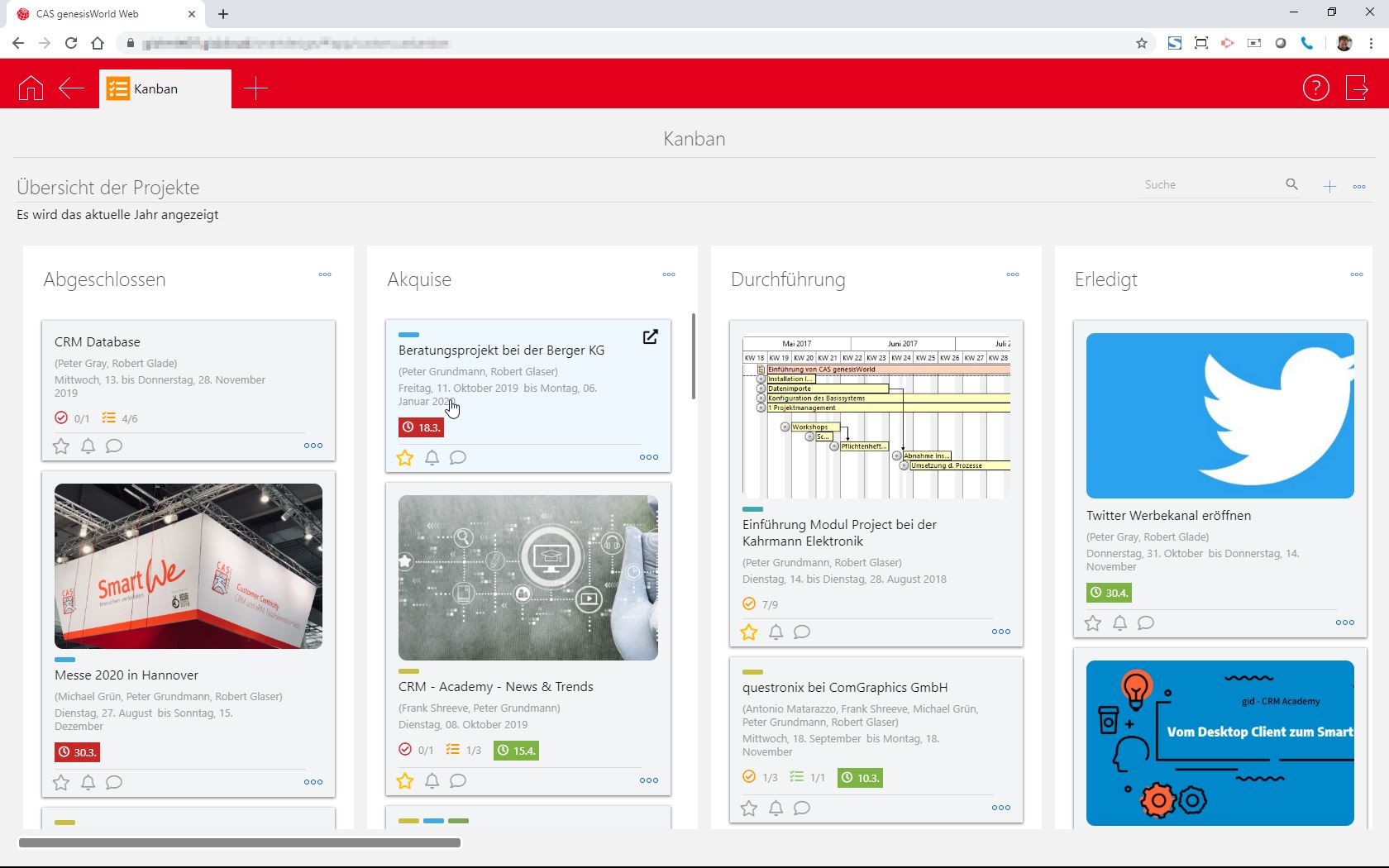Open comments on the Messe 2020 card
This screenshot has width=1389, height=868.
pos(114,782)
